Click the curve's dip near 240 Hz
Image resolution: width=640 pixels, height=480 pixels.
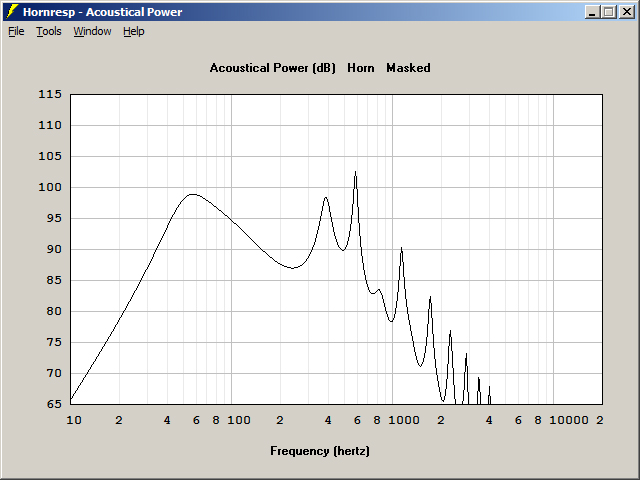coord(293,268)
